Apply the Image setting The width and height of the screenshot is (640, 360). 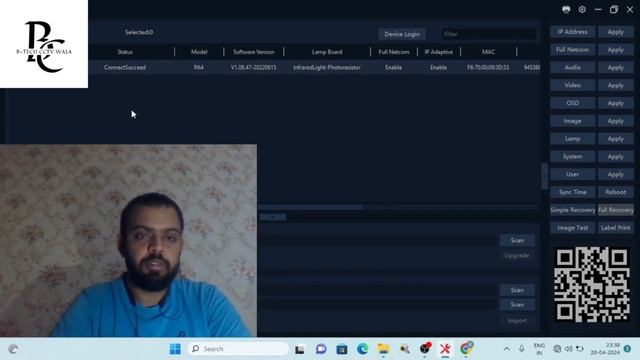click(x=616, y=121)
